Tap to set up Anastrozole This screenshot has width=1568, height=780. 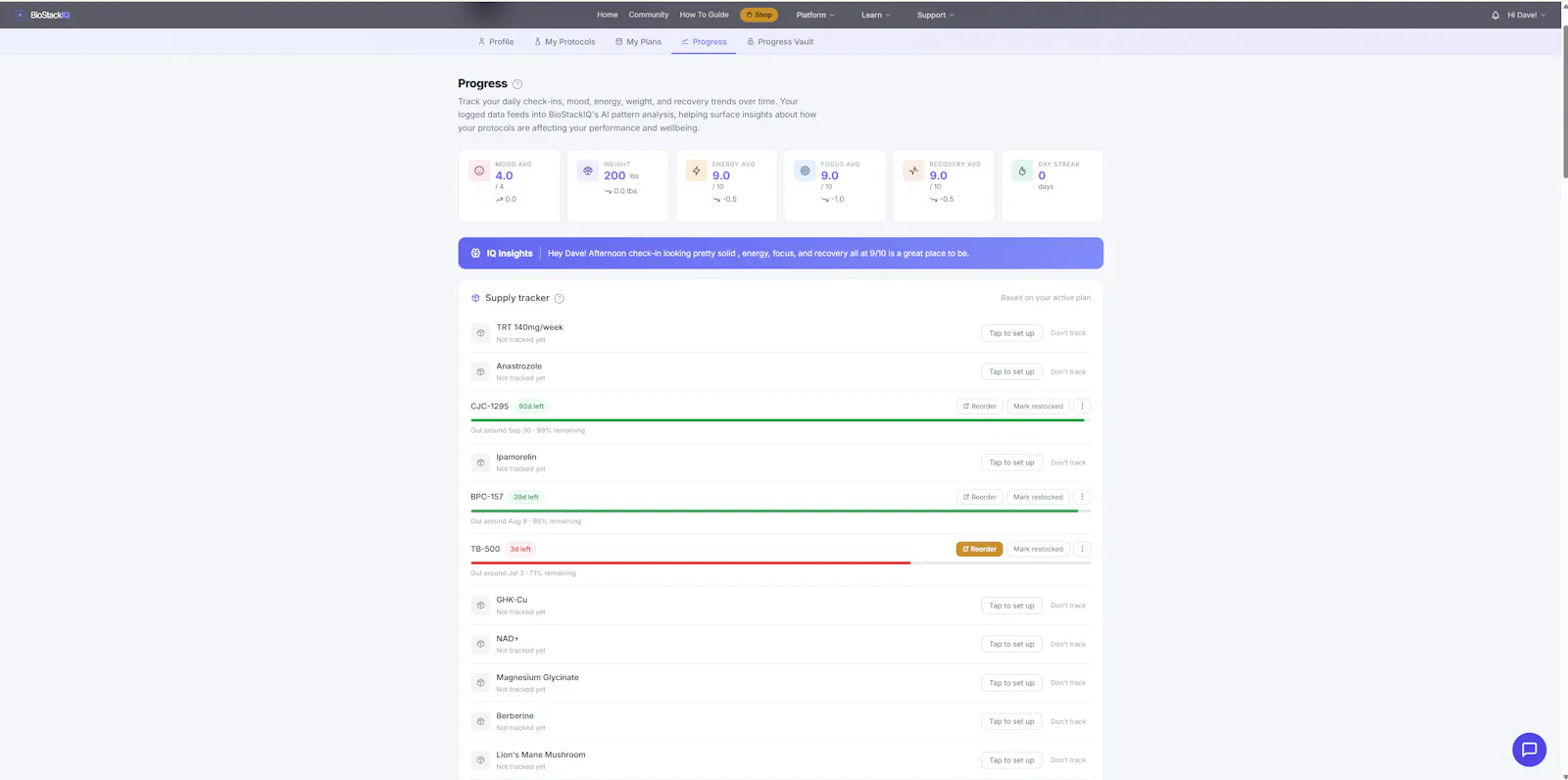coord(1011,371)
